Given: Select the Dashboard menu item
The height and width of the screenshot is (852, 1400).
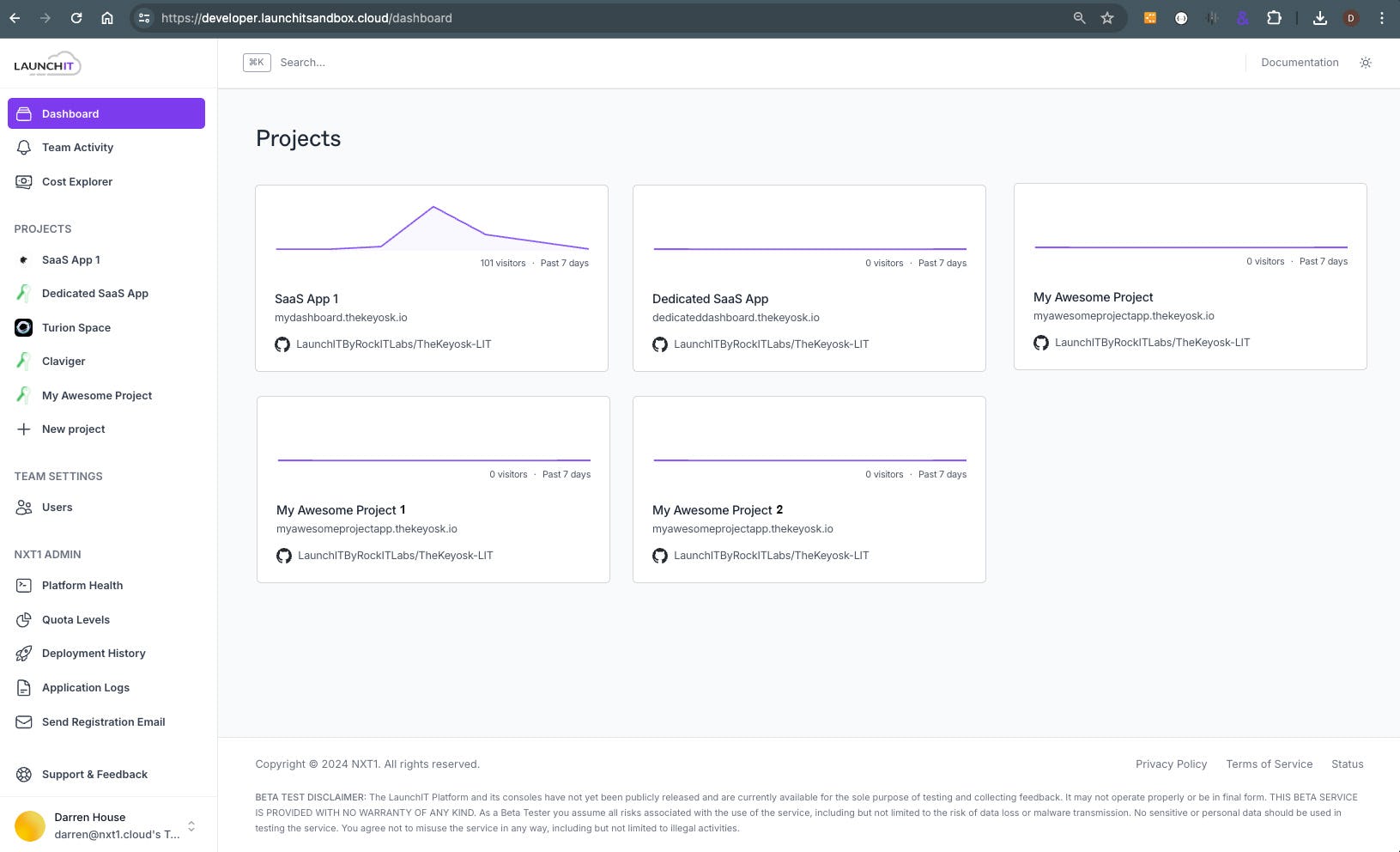Looking at the screenshot, I should click(x=106, y=113).
